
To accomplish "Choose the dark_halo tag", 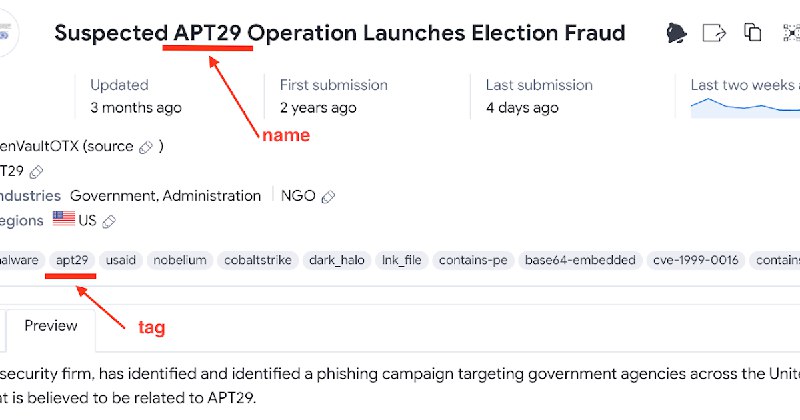I will 337,260.
